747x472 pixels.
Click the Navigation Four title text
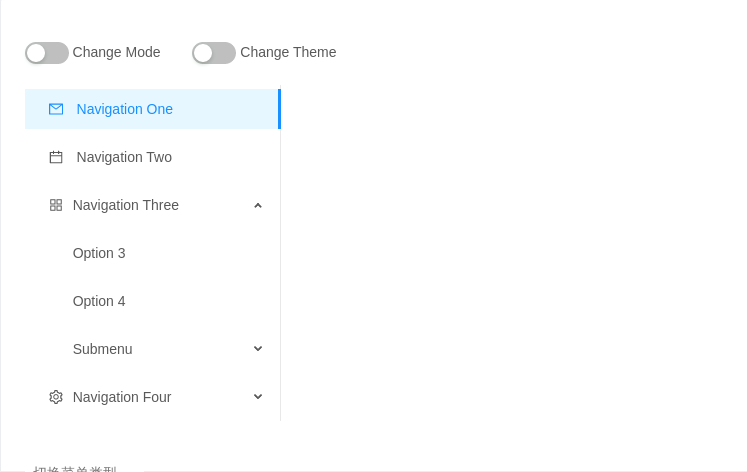[122, 397]
